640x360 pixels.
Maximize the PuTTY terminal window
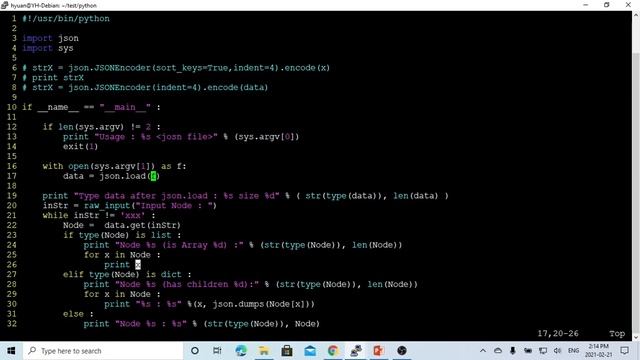pyautogui.click(x=607, y=5)
